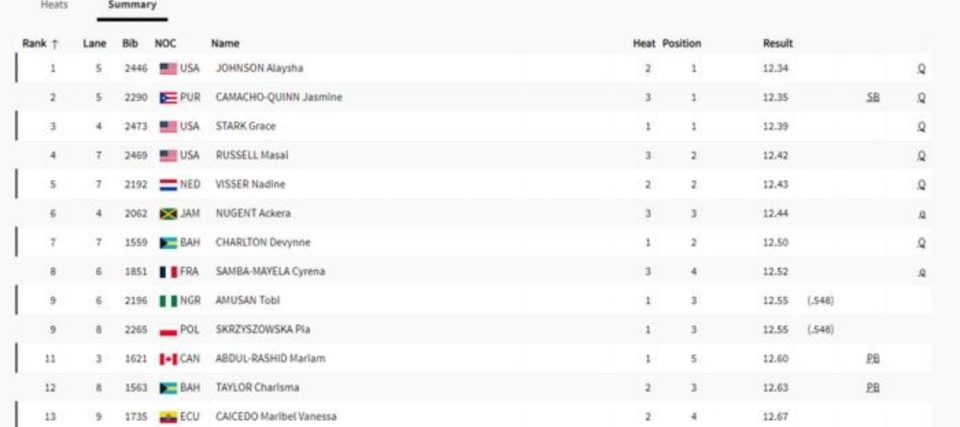Click the France flag icon
960x427 pixels.
[x=168, y=272]
